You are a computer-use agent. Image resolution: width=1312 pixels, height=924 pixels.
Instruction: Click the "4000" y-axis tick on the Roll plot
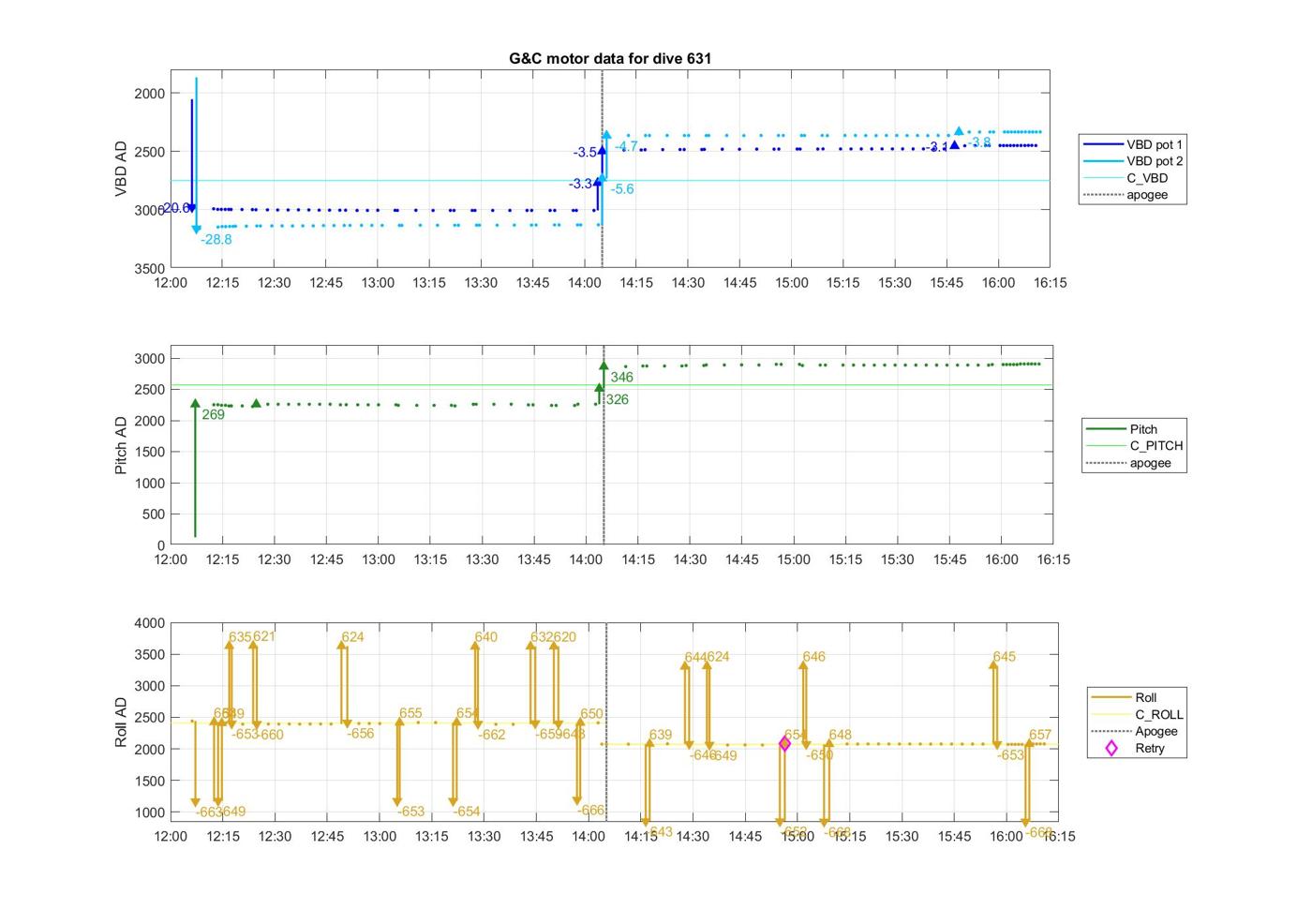pos(150,623)
